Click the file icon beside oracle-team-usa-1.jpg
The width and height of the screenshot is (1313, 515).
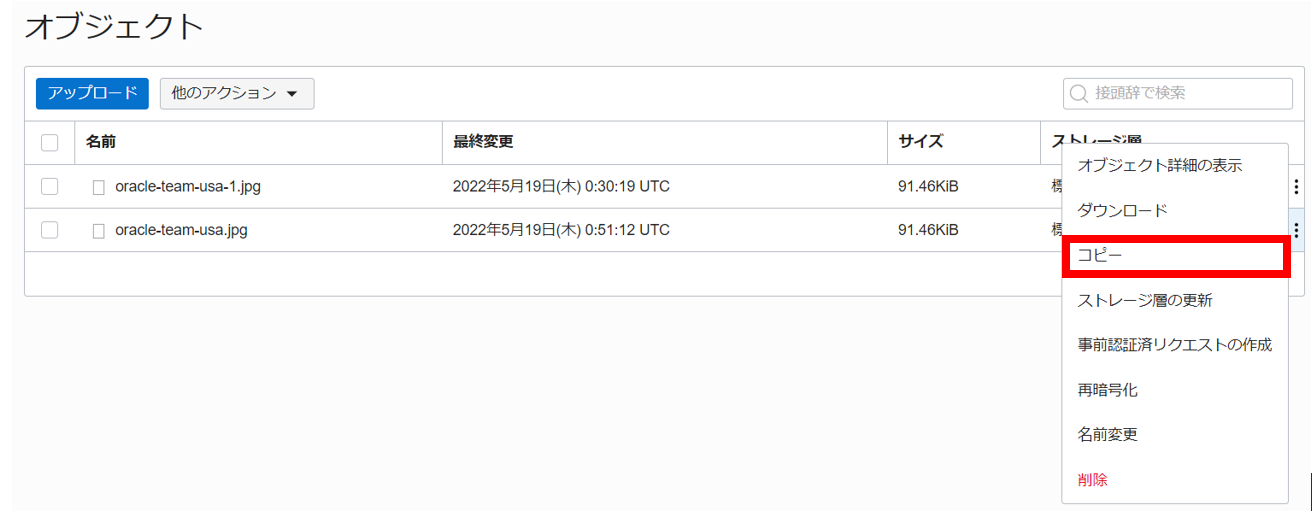98,187
